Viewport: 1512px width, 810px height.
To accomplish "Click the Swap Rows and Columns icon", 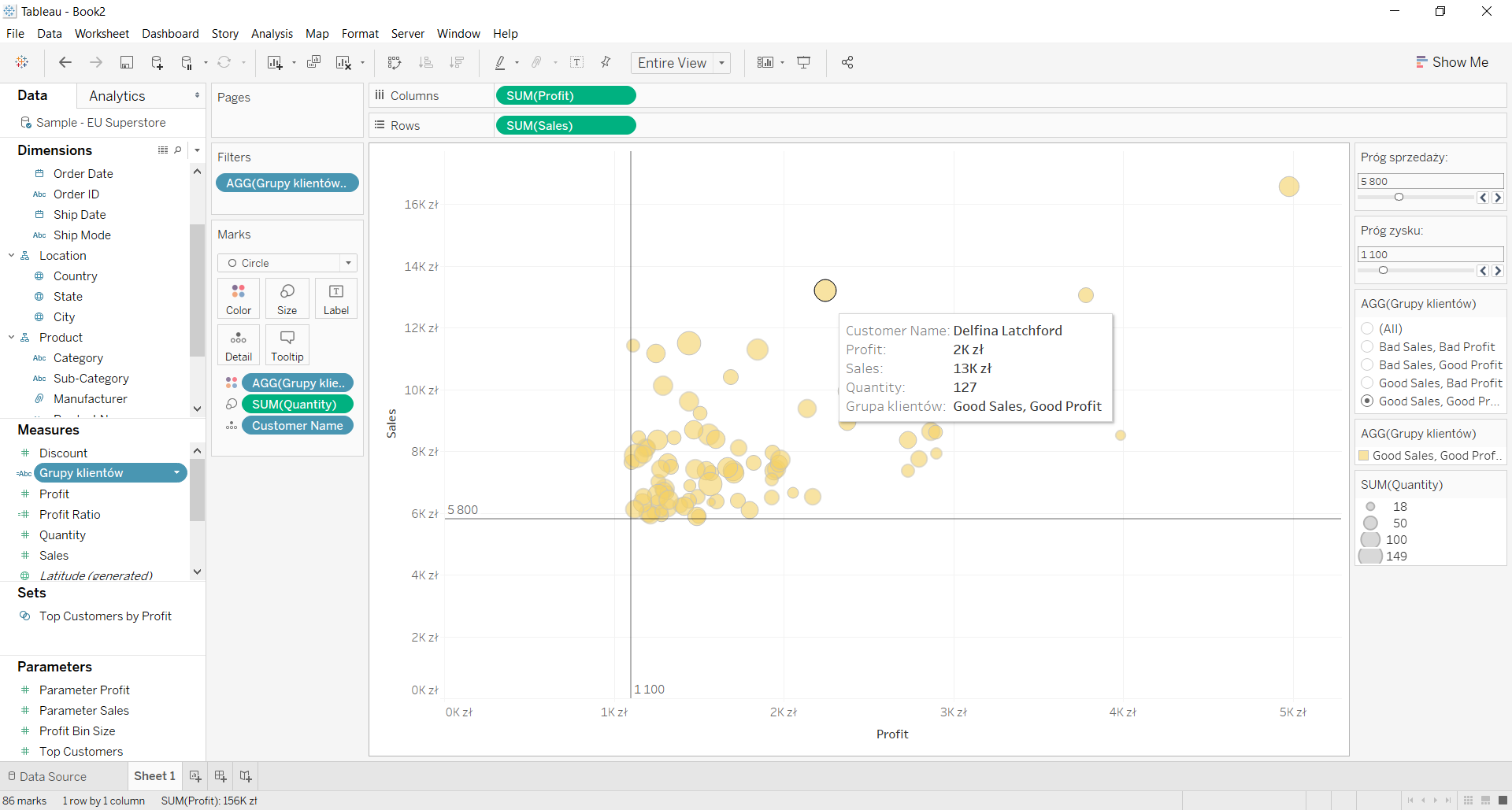I will click(x=395, y=63).
